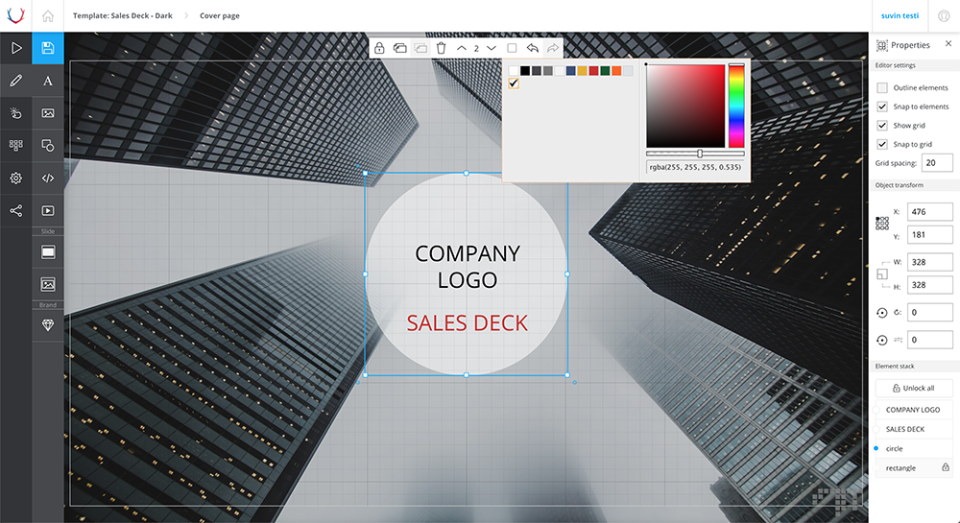Image resolution: width=960 pixels, height=523 pixels.
Task: Click Template: Sales Deck - Dark breadcrumb
Action: click(122, 16)
